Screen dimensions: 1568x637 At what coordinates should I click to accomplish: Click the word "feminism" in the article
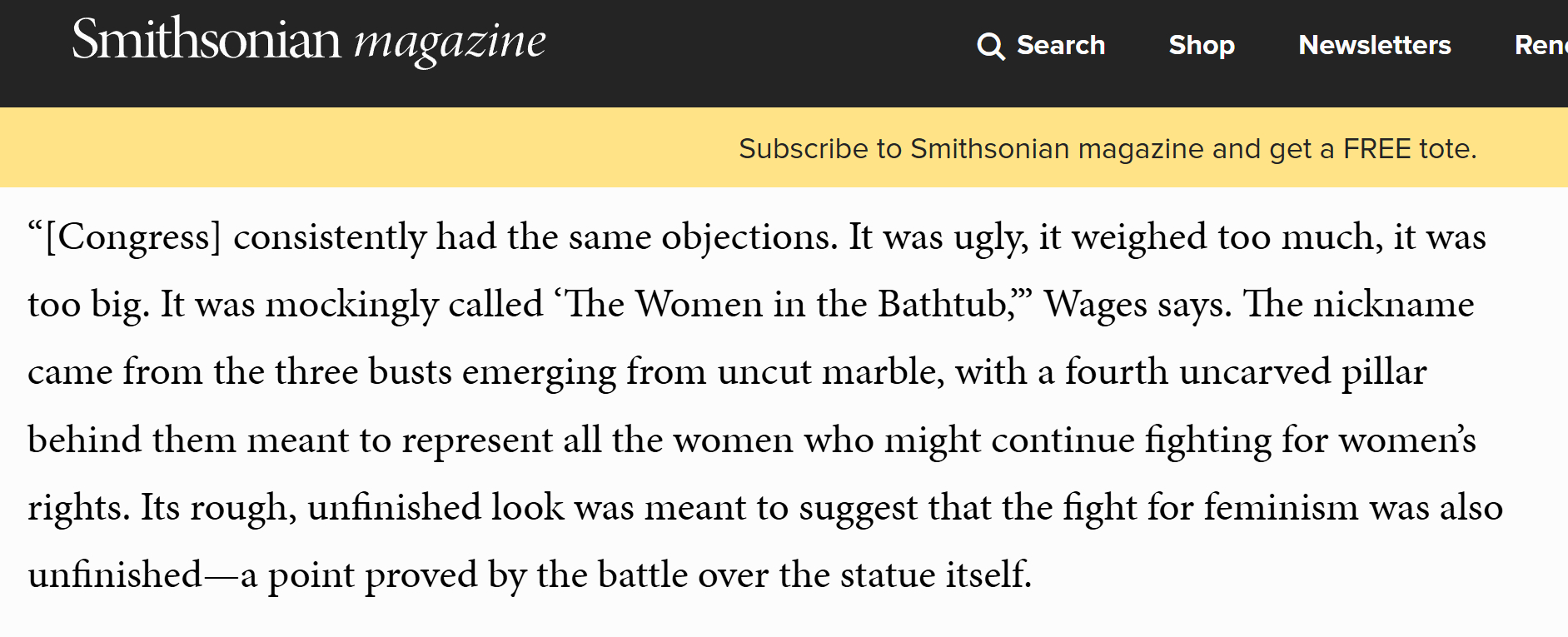[1281, 507]
